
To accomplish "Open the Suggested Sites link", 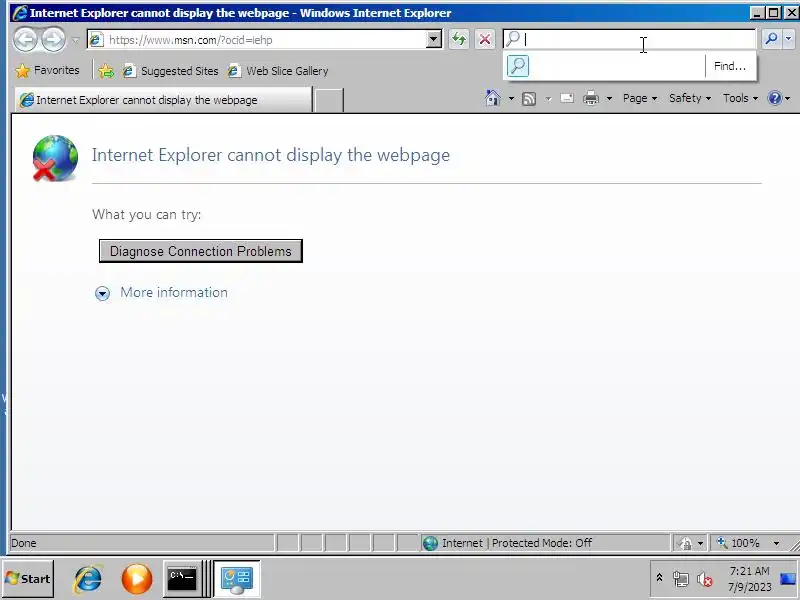I will (x=171, y=71).
